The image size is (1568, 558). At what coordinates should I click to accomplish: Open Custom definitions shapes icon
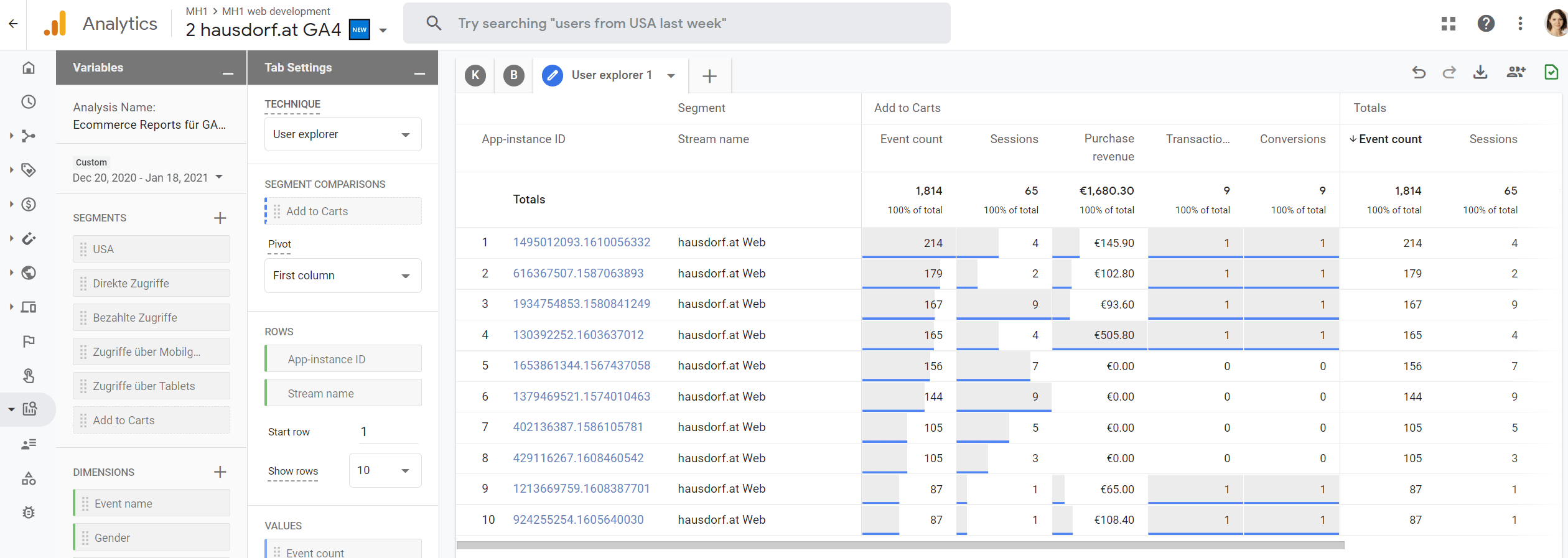click(x=29, y=478)
